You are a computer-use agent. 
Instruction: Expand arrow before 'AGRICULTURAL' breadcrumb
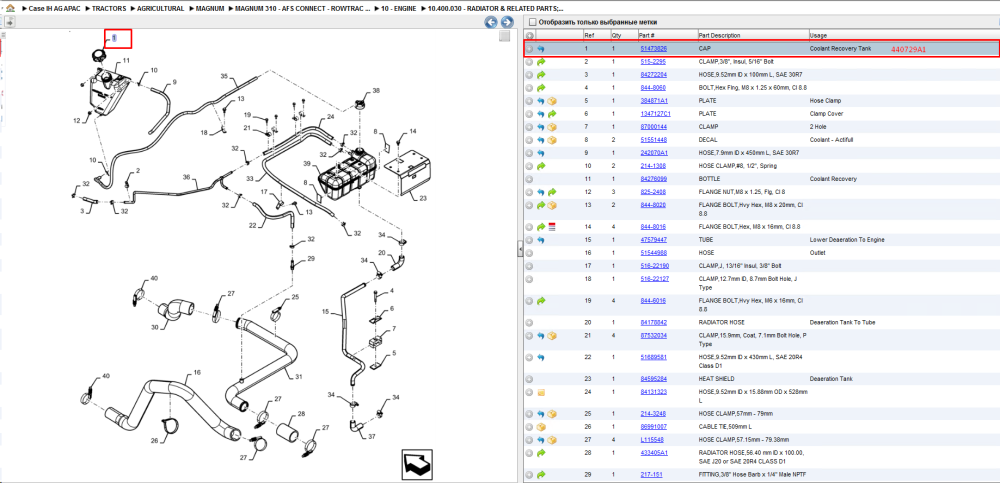(x=132, y=9)
